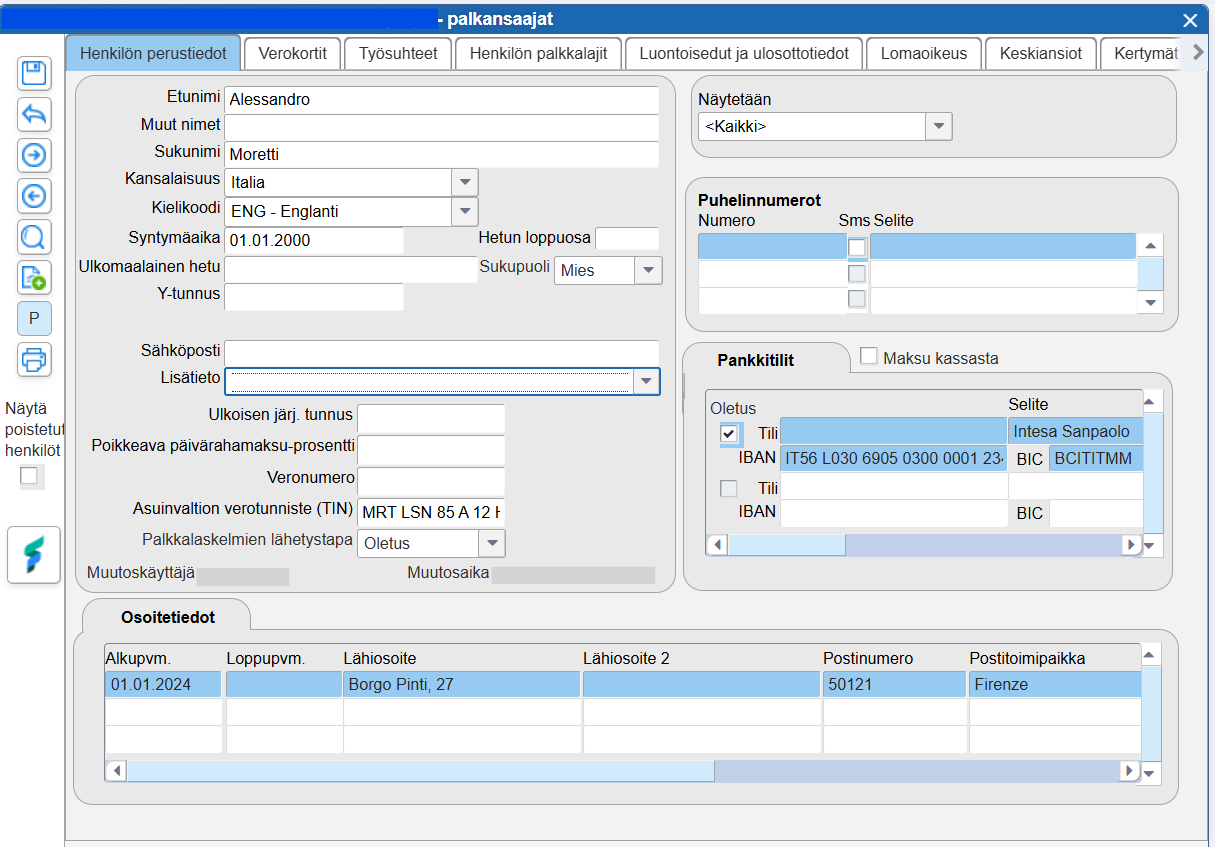This screenshot has width=1215, height=847.
Task: Click the magnifying glass search icon
Action: tap(35, 237)
